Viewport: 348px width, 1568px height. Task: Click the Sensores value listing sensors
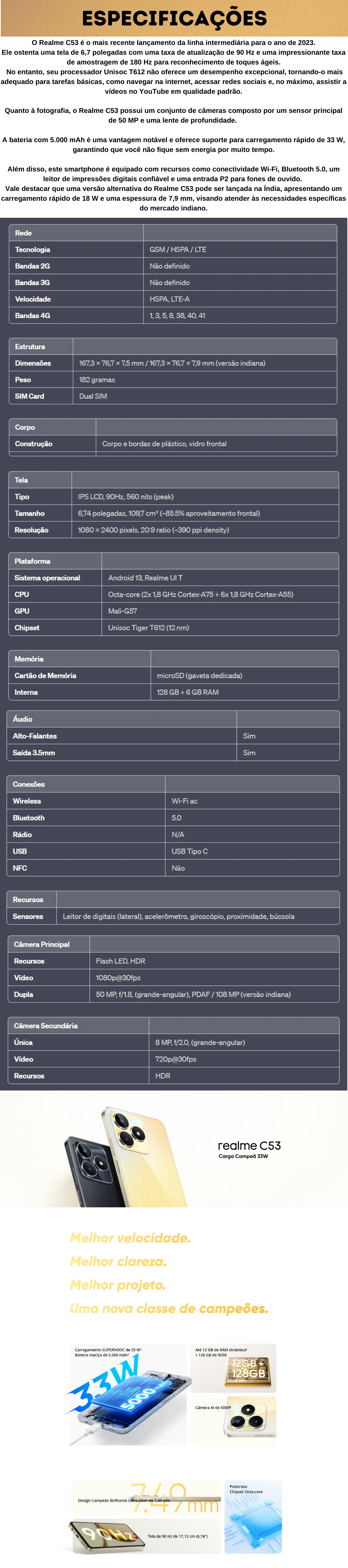[179, 916]
